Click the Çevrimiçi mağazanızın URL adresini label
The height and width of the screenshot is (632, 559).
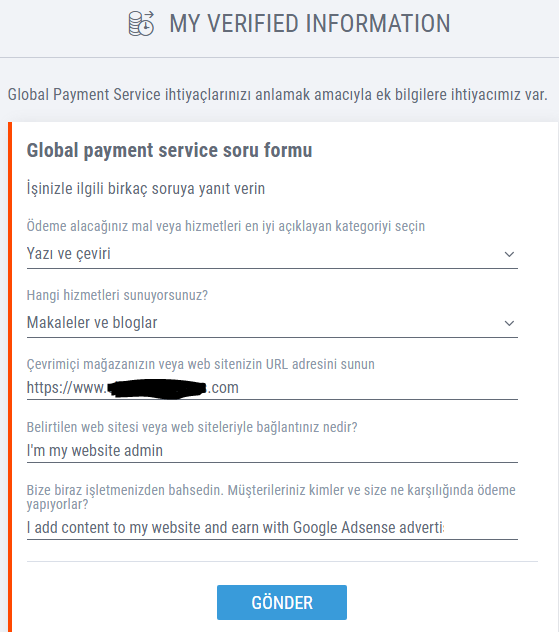click(x=201, y=364)
